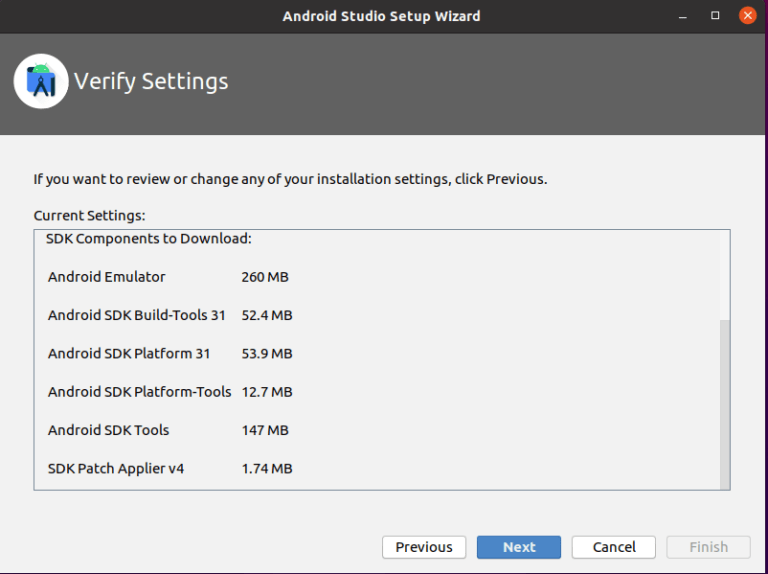Go back with the Previous button

click(423, 547)
